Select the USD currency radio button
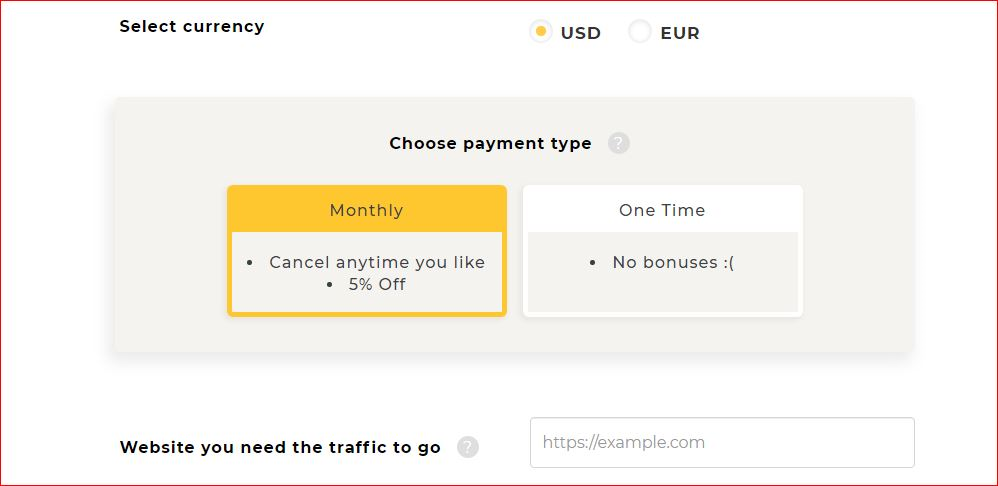Viewport: 998px width, 486px height. pos(541,31)
